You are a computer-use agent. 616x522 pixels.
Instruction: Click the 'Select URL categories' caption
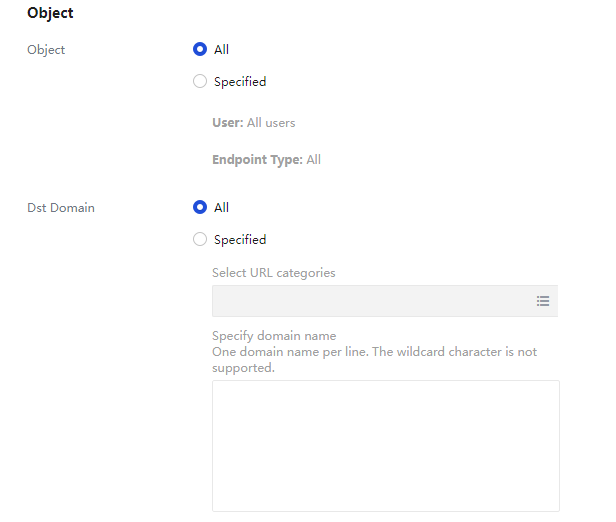pyautogui.click(x=273, y=273)
